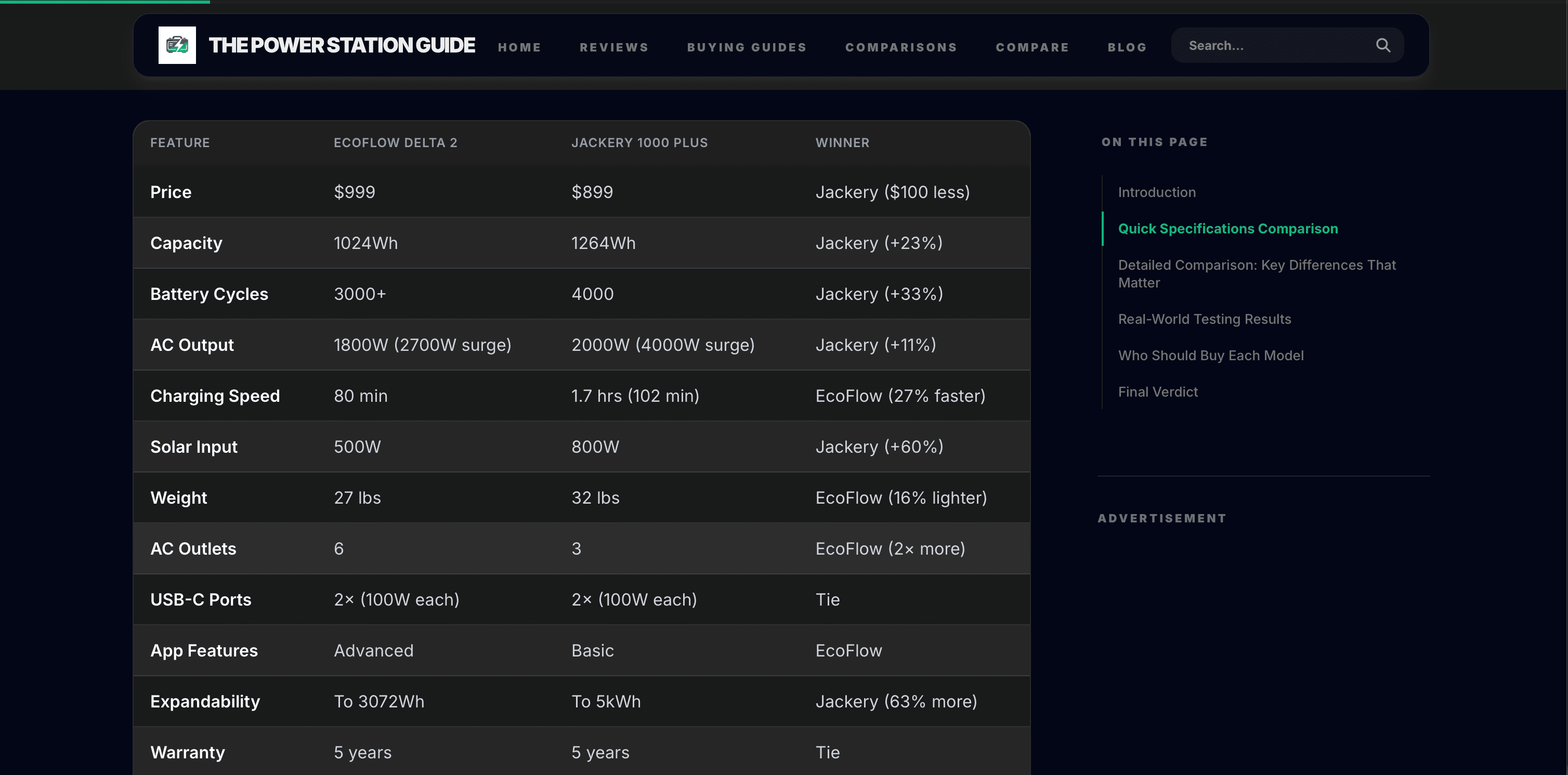Jump to the Final Verdict
Viewport: 1568px width, 775px height.
click(1157, 391)
